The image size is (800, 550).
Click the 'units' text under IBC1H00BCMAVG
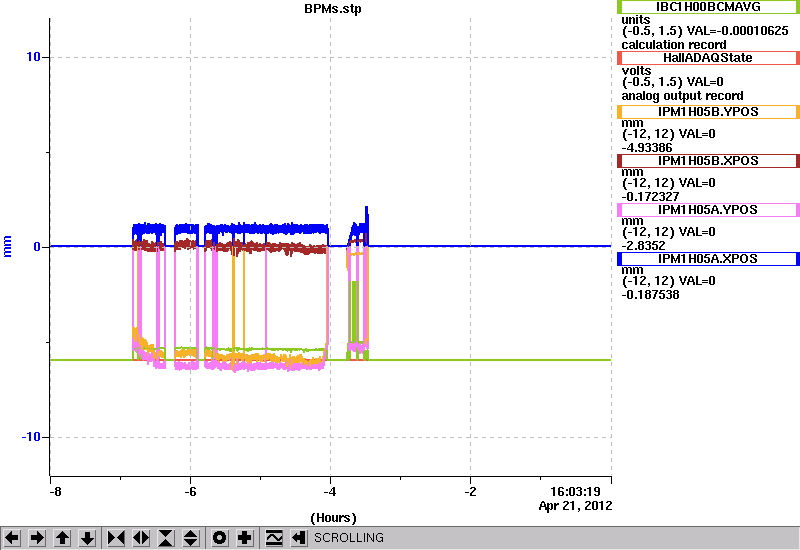point(636,19)
